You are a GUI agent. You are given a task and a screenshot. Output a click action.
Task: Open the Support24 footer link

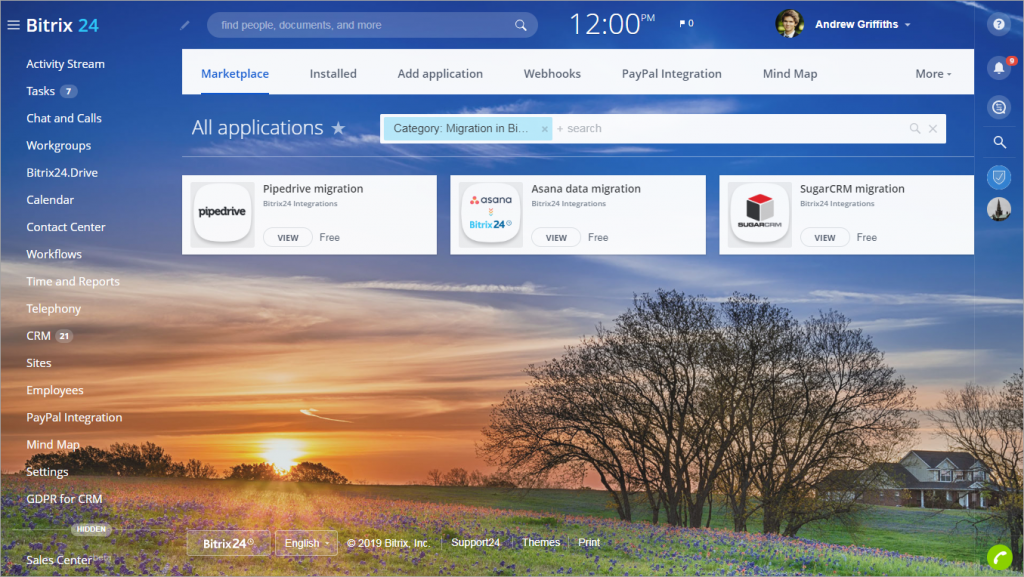475,542
